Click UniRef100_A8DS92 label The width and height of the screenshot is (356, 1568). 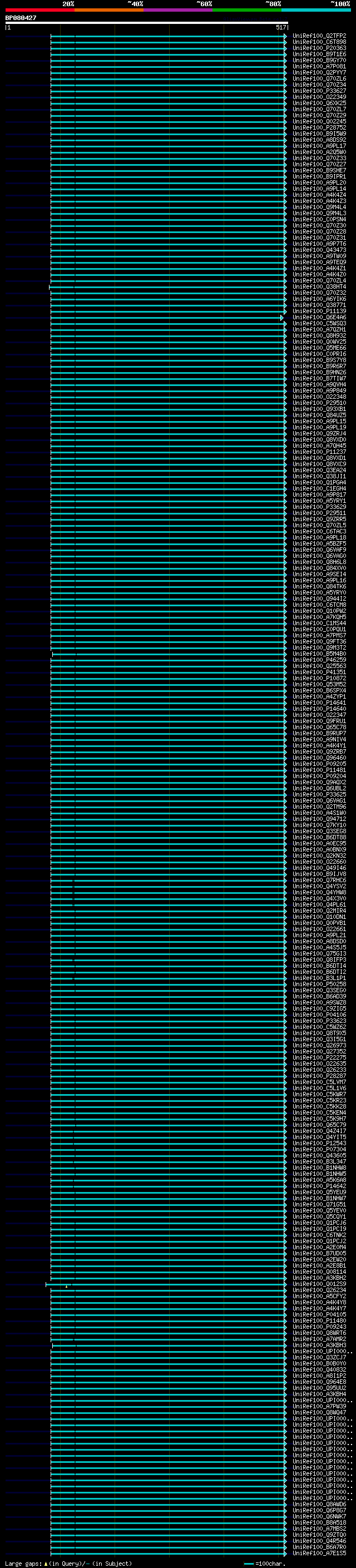[x=319, y=140]
